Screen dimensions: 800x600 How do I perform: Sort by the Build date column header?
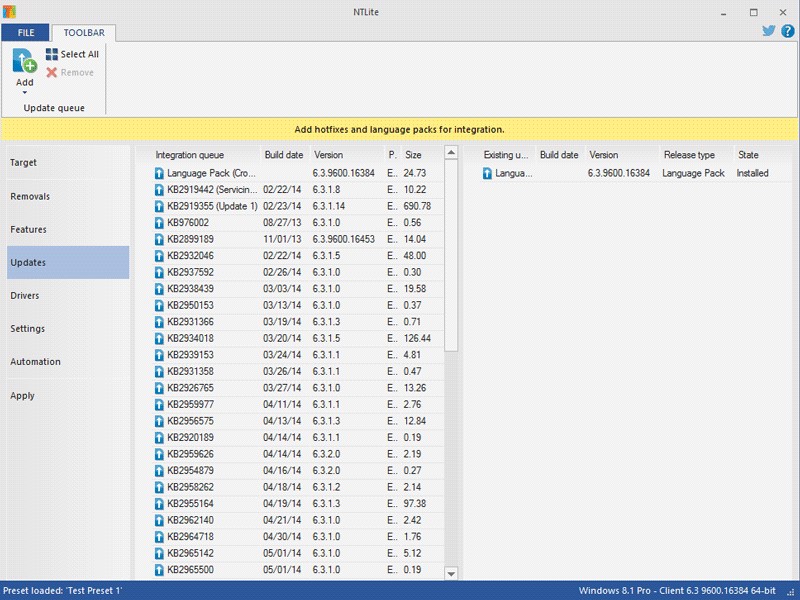(x=283, y=155)
